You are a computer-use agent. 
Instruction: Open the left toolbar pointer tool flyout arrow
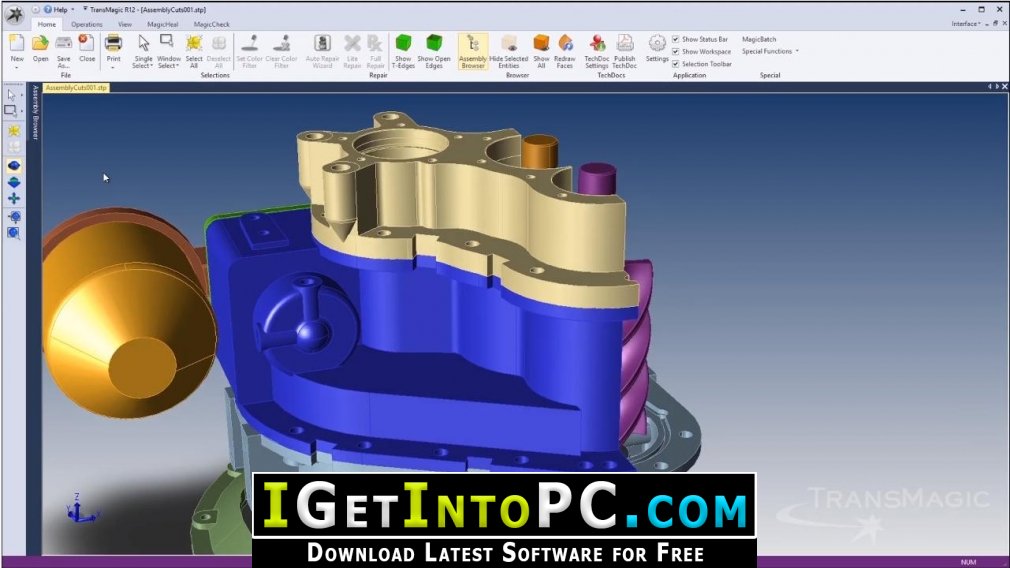coord(21,95)
